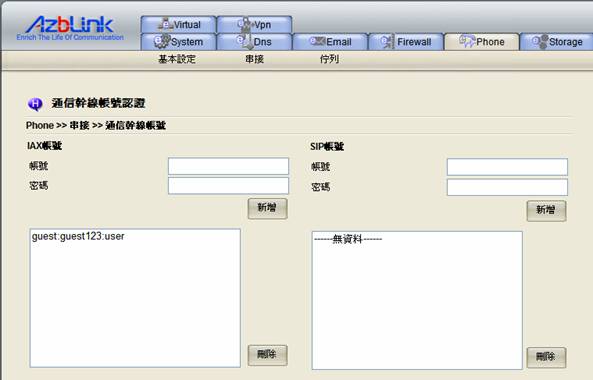Image resolution: width=593 pixels, height=380 pixels.
Task: Open the Storage tab
Action: [x=557, y=42]
